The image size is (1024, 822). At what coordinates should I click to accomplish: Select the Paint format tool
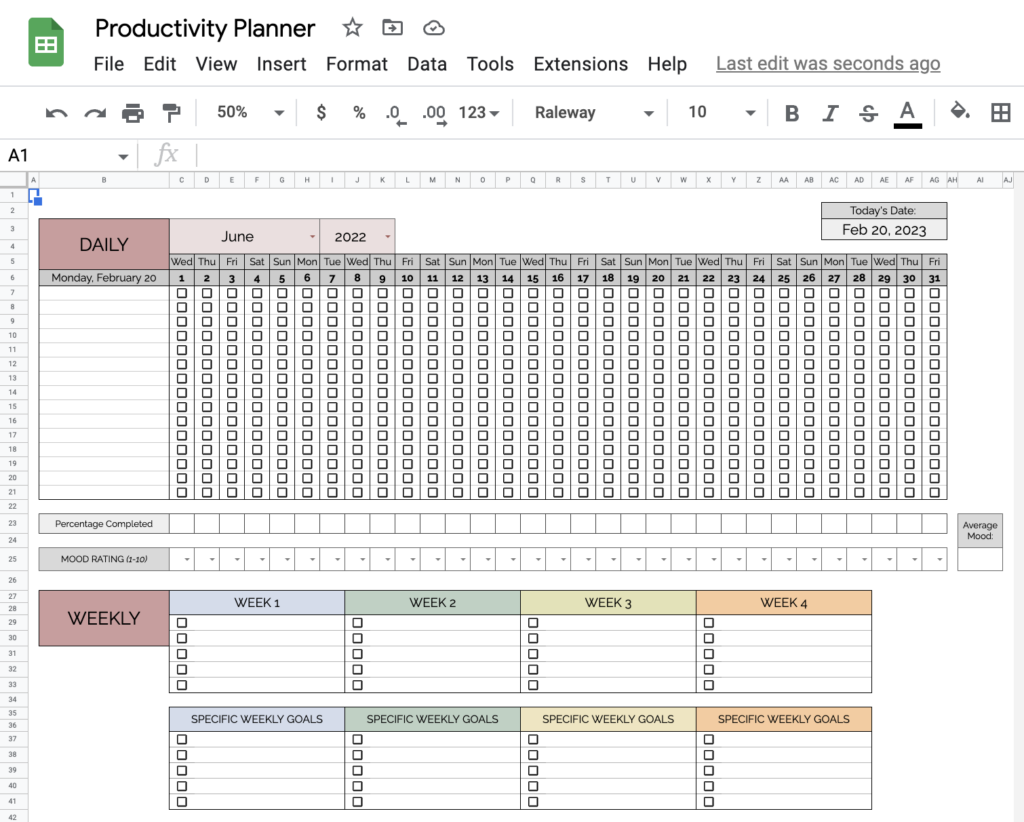pos(172,112)
